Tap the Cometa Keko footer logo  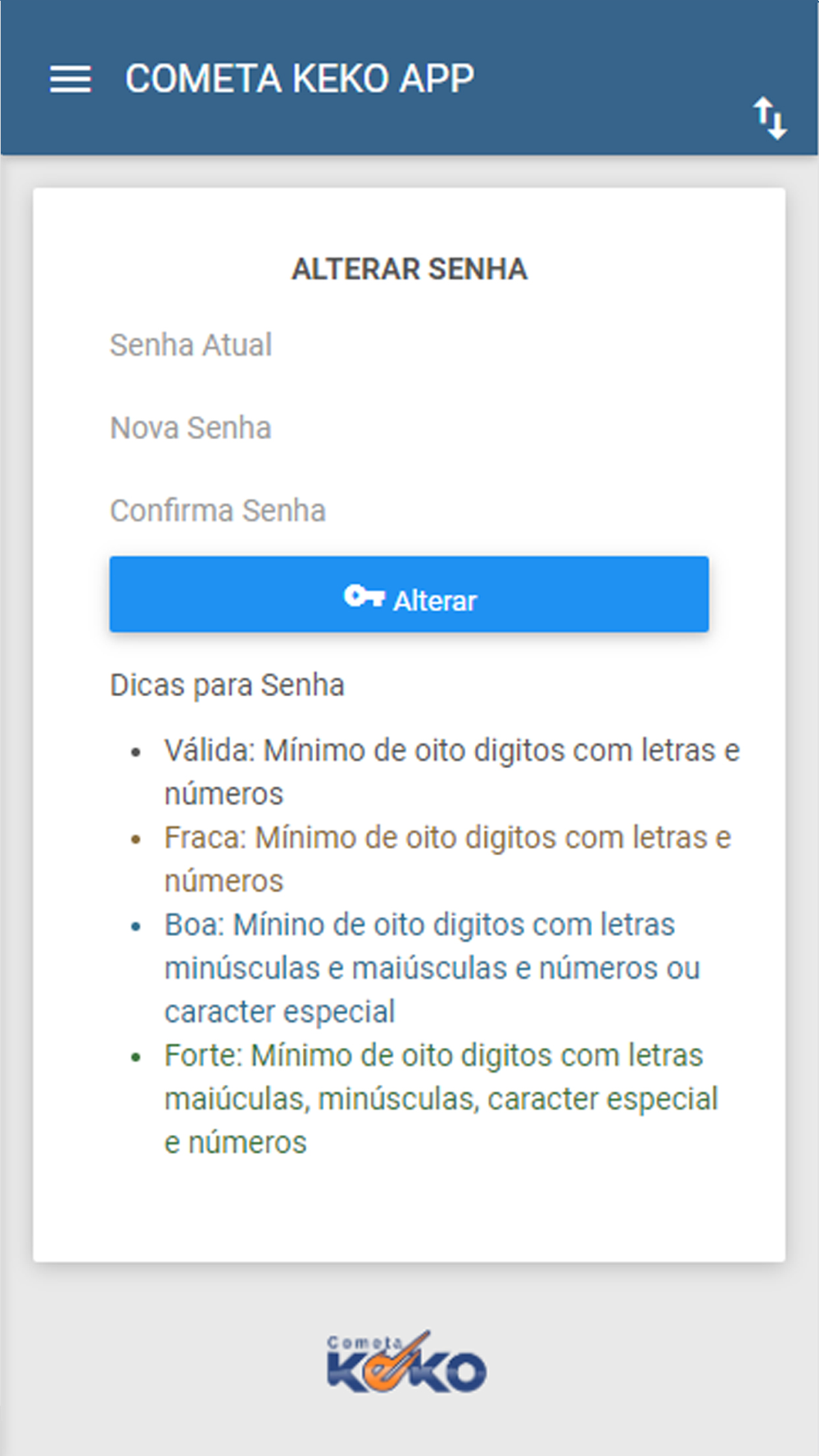tap(407, 1361)
